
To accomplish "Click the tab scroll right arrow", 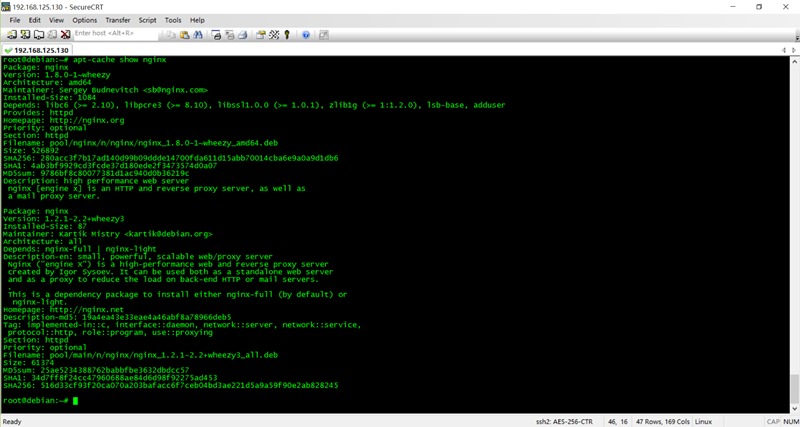I will 794,51.
